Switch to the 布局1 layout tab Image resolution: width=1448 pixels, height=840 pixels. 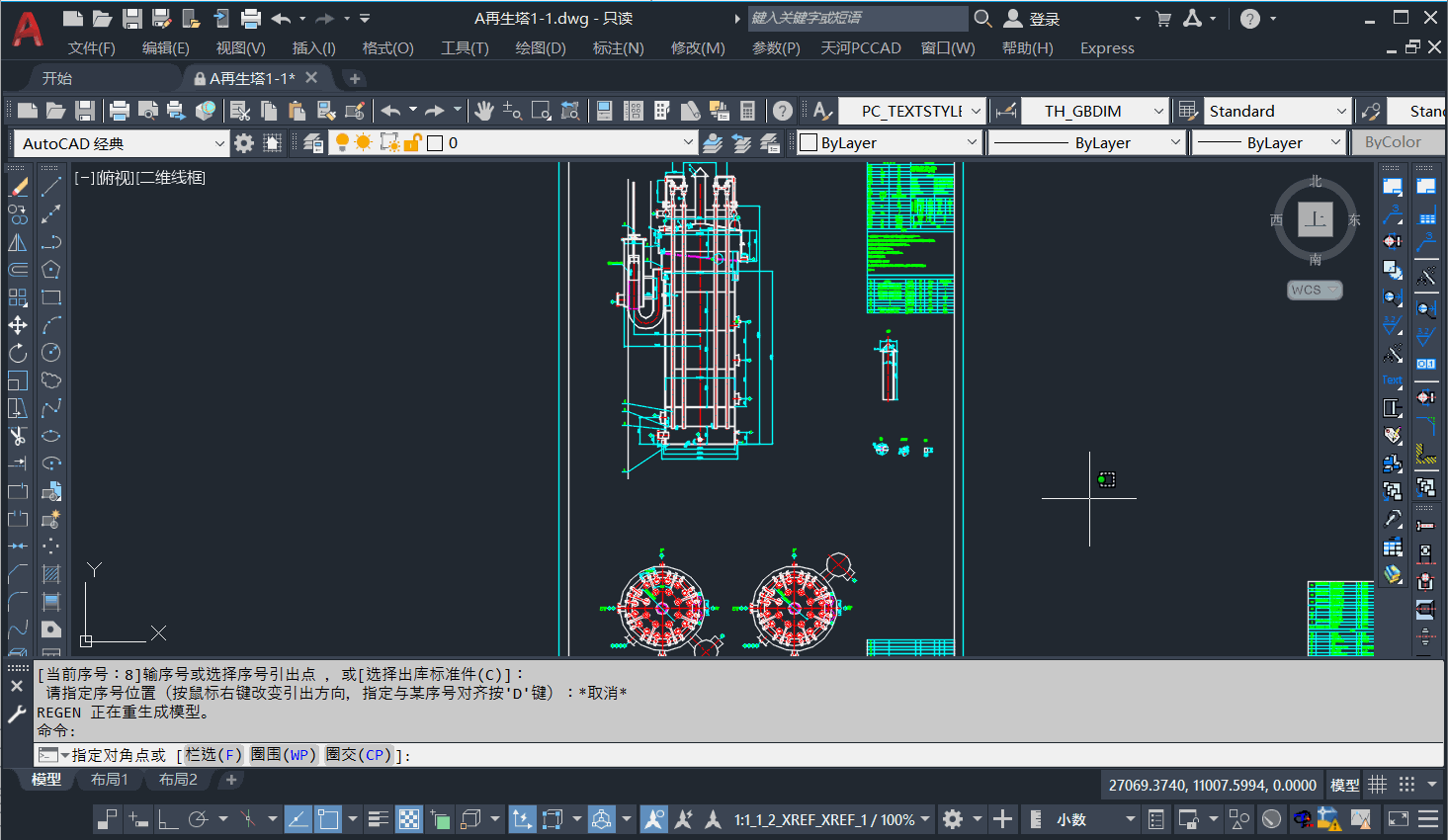click(x=110, y=780)
